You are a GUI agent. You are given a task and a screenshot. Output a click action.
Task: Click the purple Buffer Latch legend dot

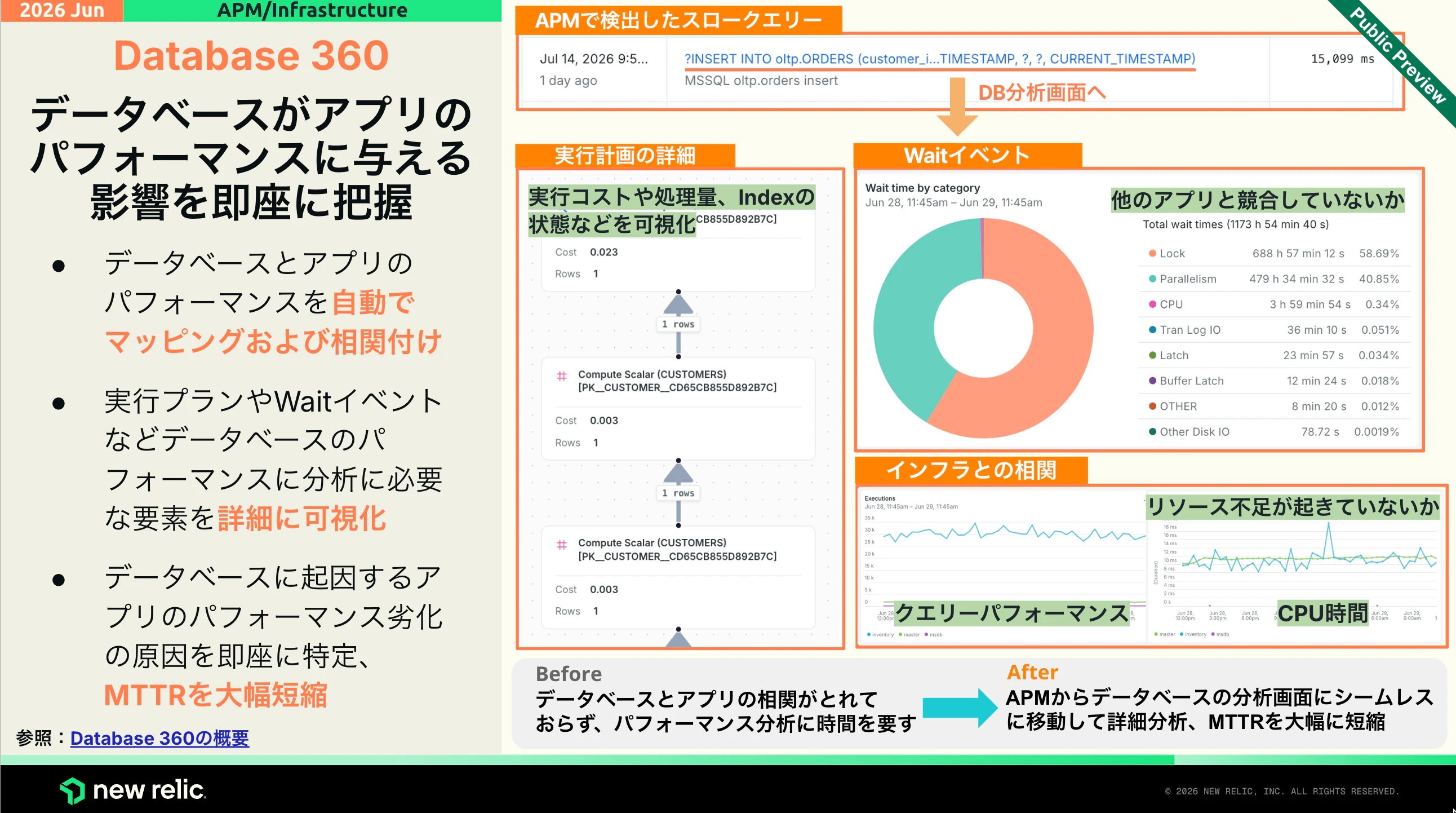[x=1152, y=381]
